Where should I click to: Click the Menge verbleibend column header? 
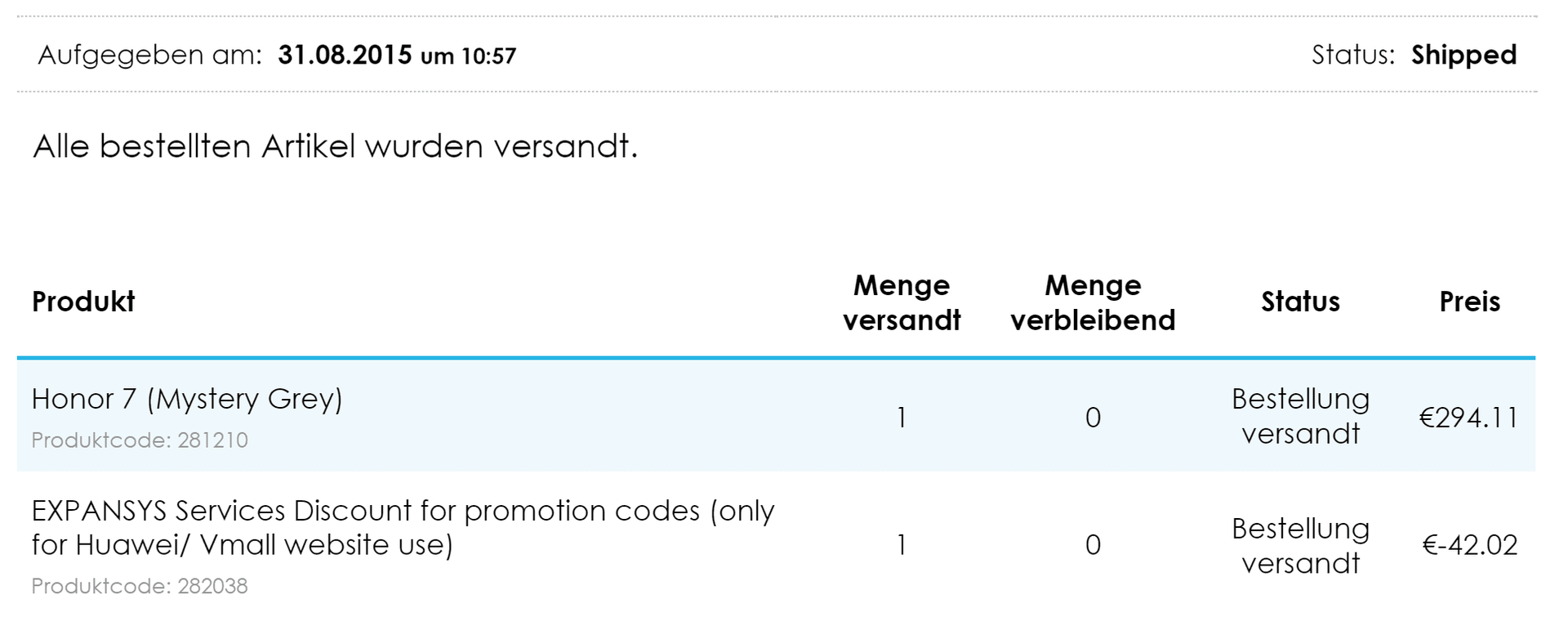1093,302
